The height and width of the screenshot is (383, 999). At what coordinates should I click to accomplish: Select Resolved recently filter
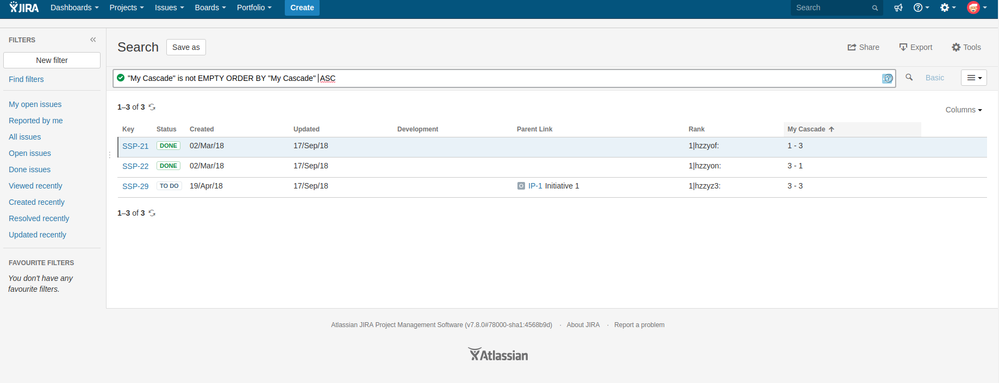(39, 219)
